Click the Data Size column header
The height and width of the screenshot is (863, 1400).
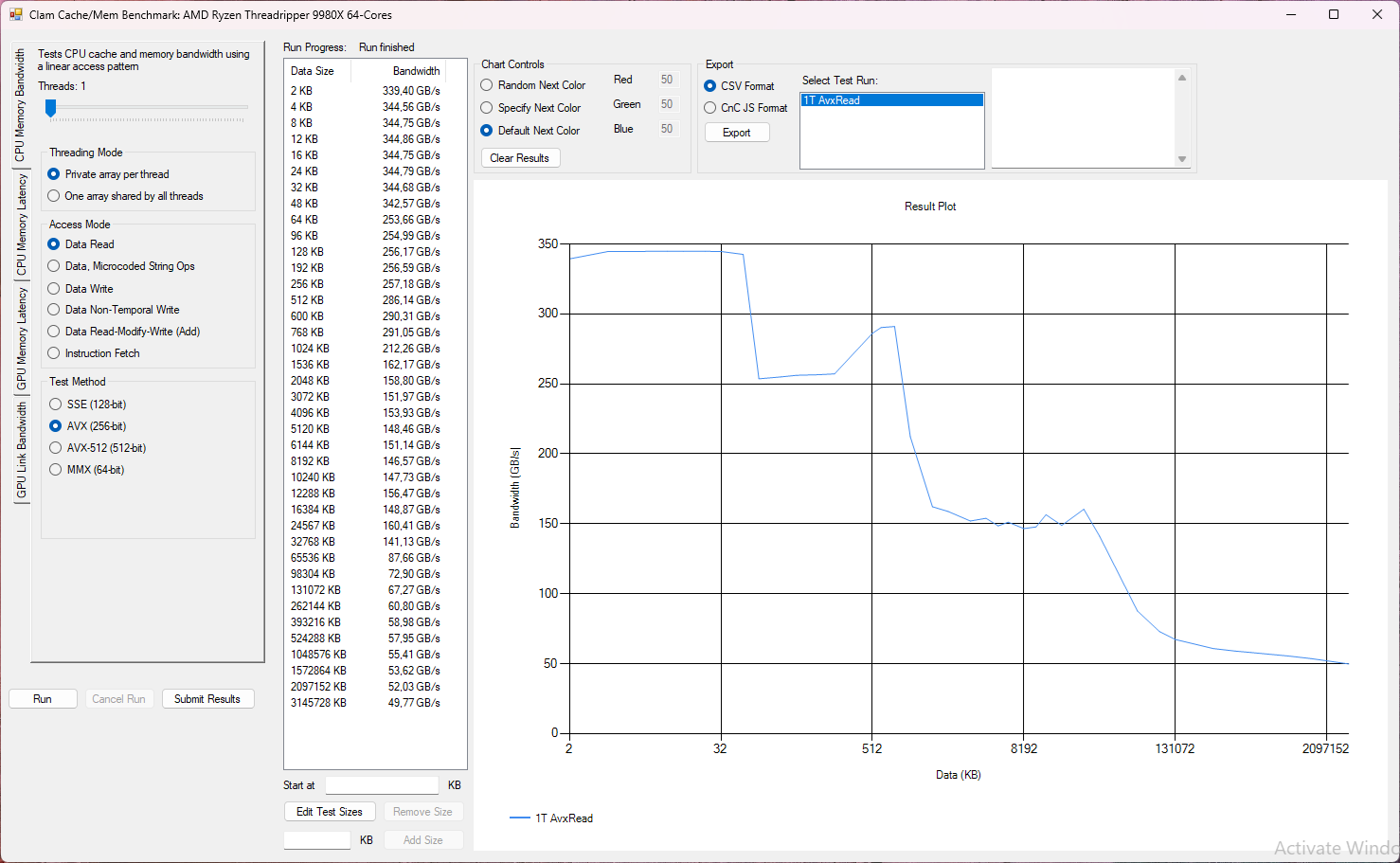(x=317, y=71)
